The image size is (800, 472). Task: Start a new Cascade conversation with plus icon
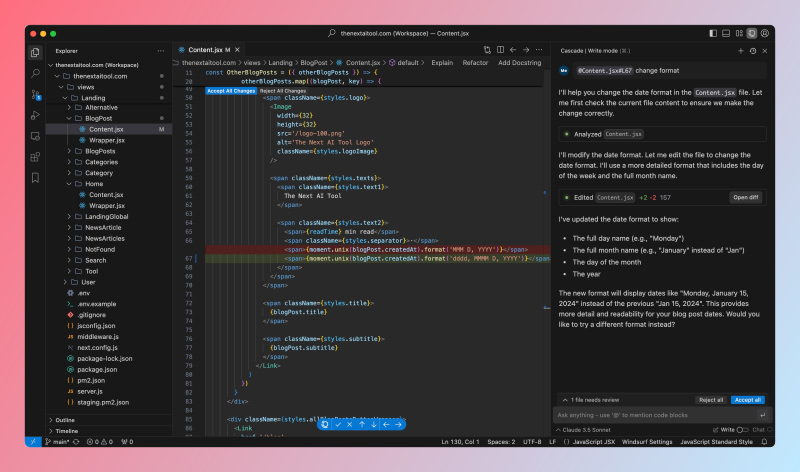tap(741, 50)
